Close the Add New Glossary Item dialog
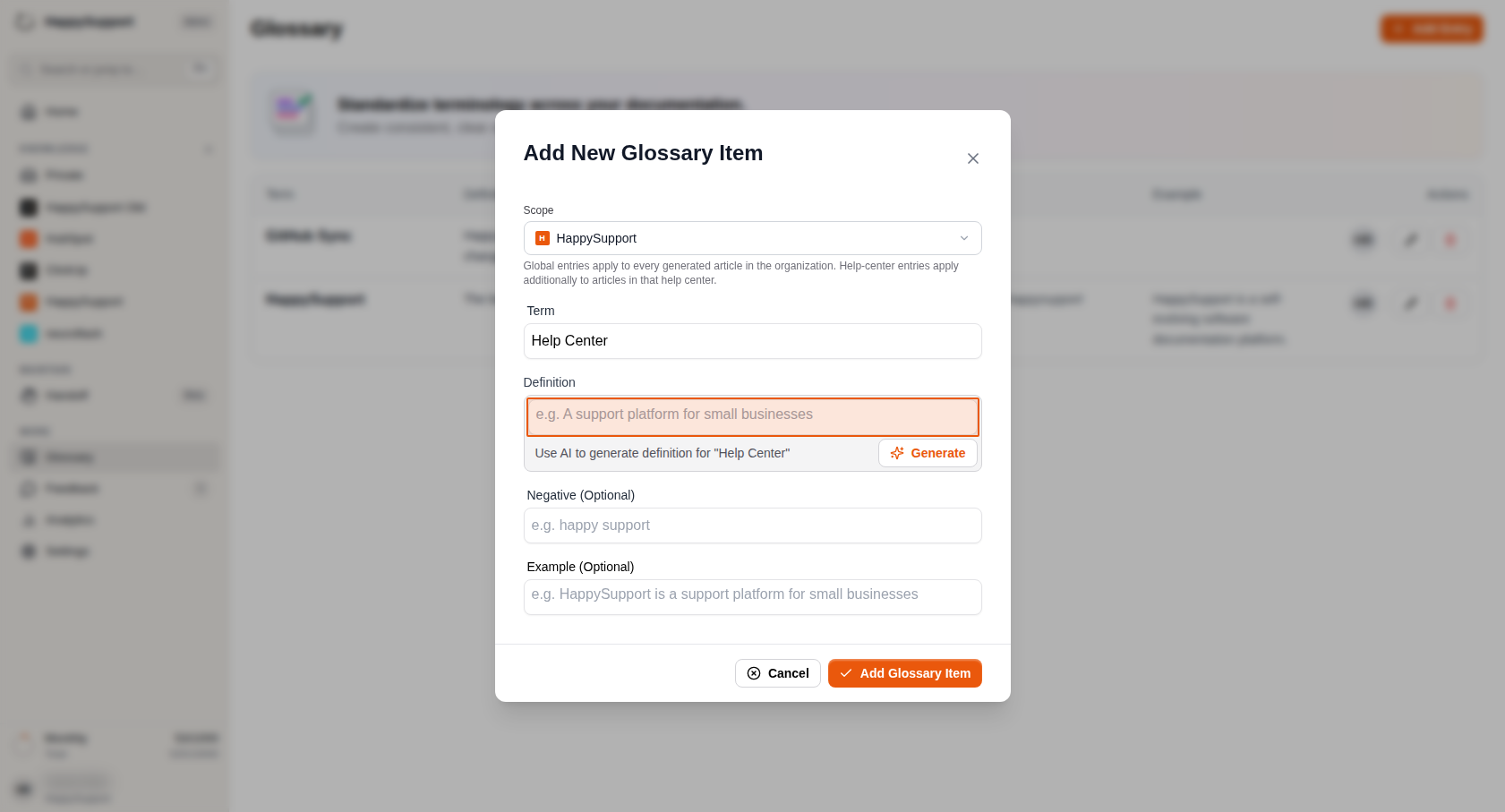This screenshot has height=812, width=1505. [972, 158]
